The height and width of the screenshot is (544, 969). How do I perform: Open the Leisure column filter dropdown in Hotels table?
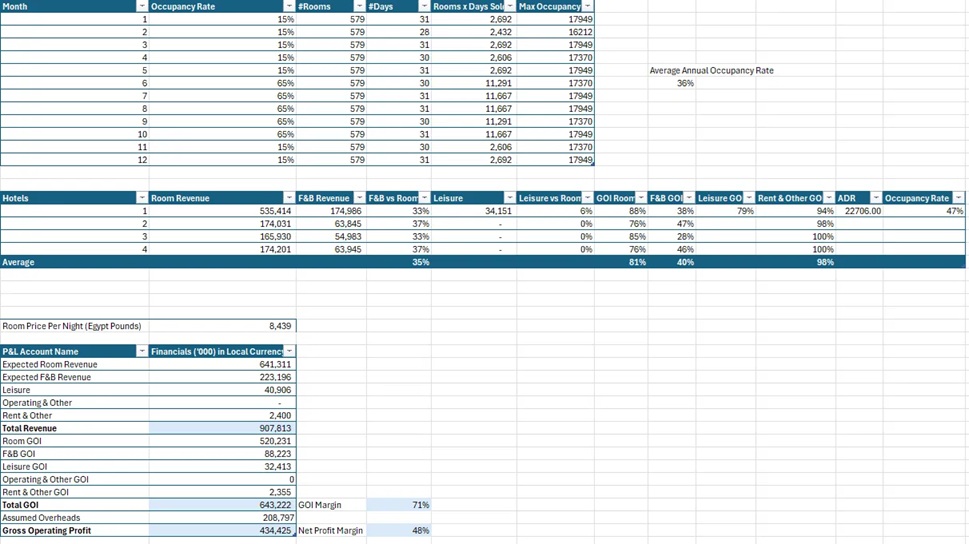coord(510,198)
